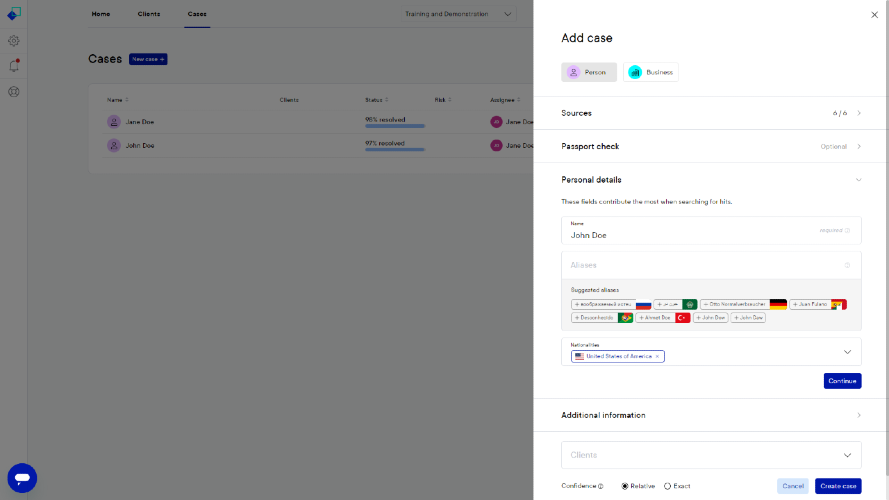
Task: Expand the Passport check section
Action: pos(711,146)
